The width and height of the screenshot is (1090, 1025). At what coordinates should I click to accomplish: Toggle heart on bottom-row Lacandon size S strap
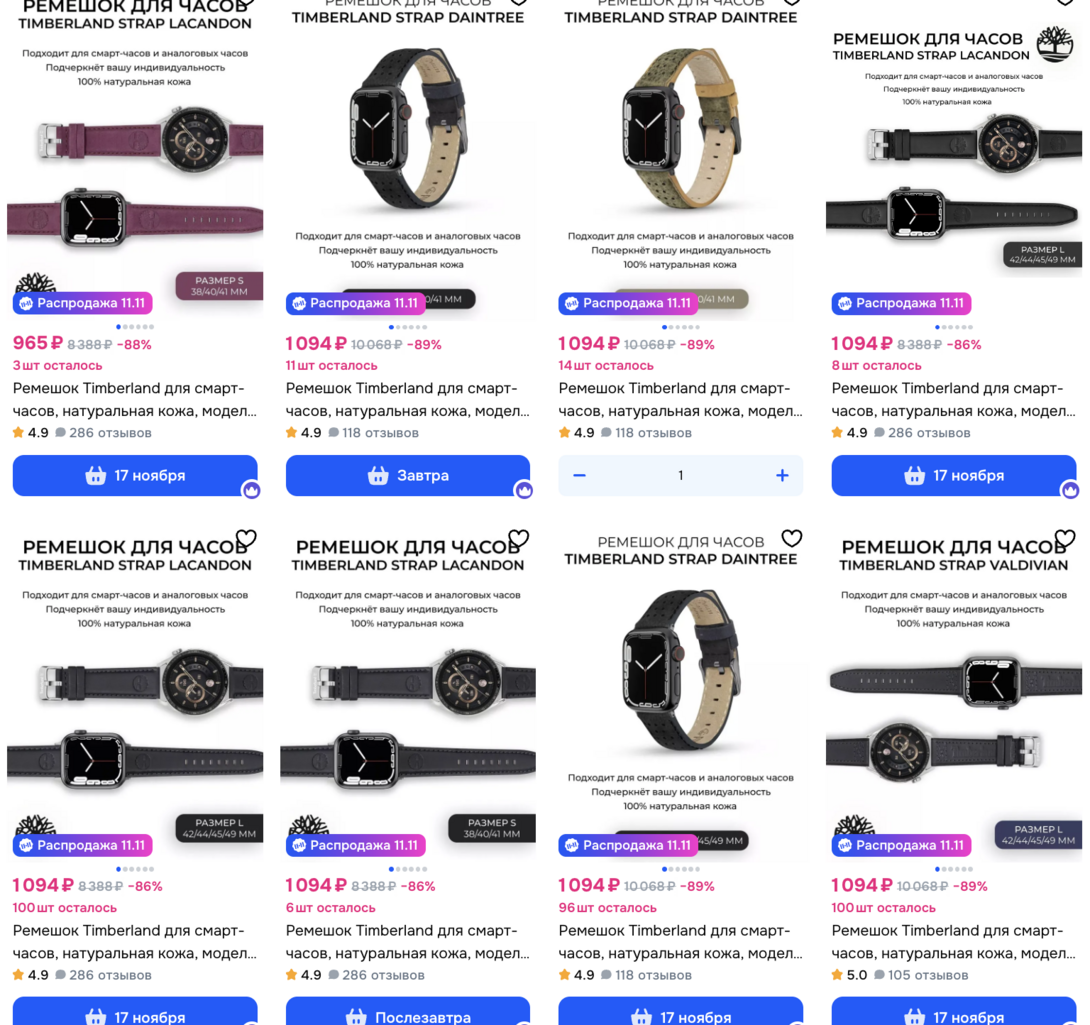(519, 538)
